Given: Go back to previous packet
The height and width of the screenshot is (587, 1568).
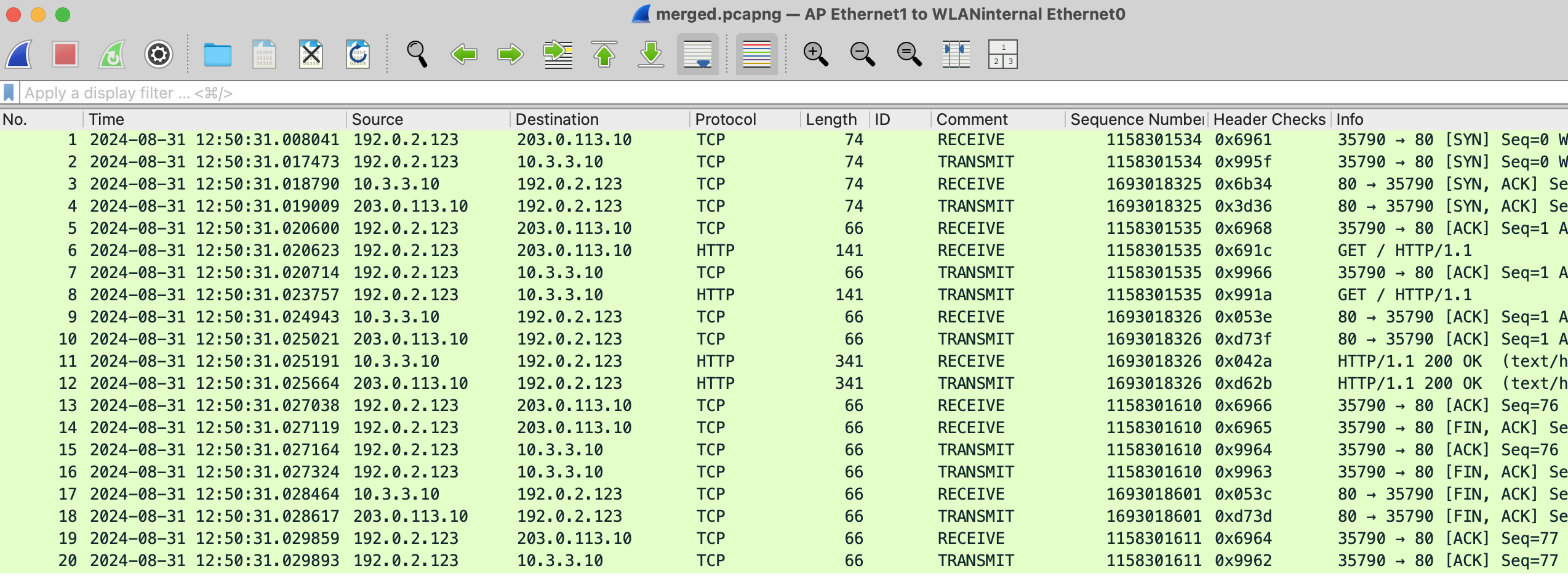Looking at the screenshot, I should click(463, 55).
